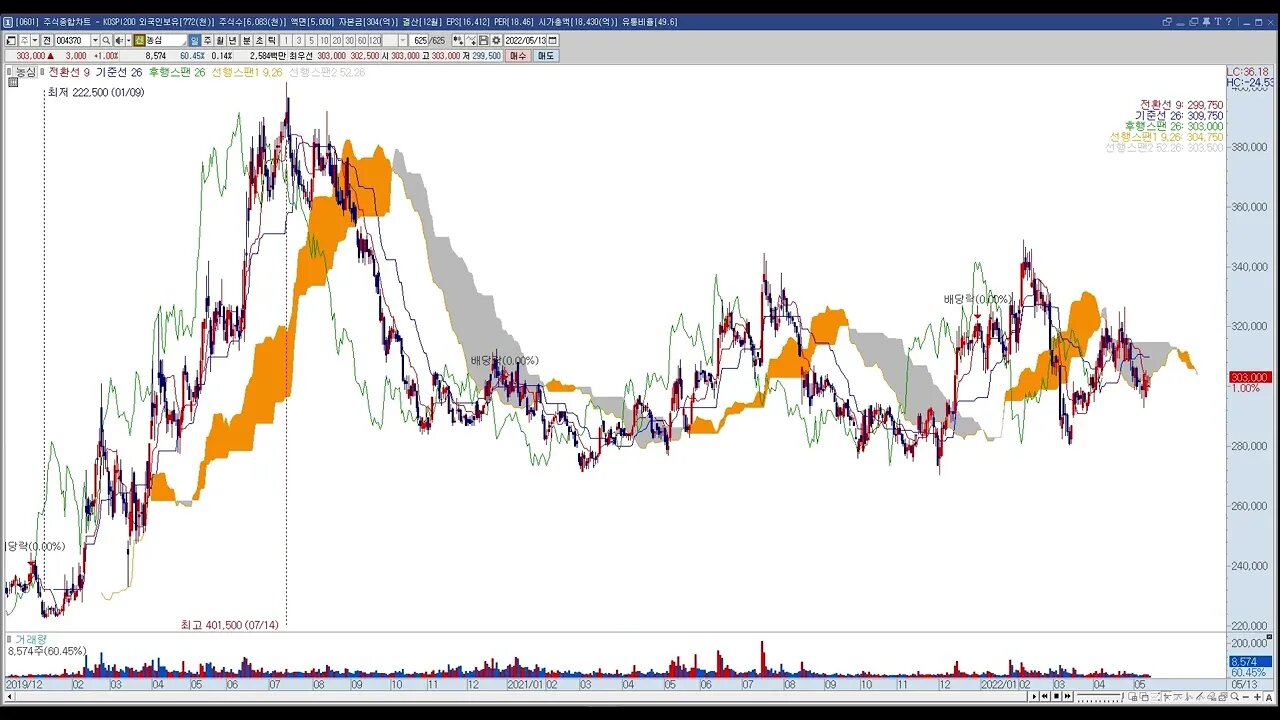This screenshot has height=720, width=1280.
Task: Play chart replay forward
Action: click(1034, 696)
